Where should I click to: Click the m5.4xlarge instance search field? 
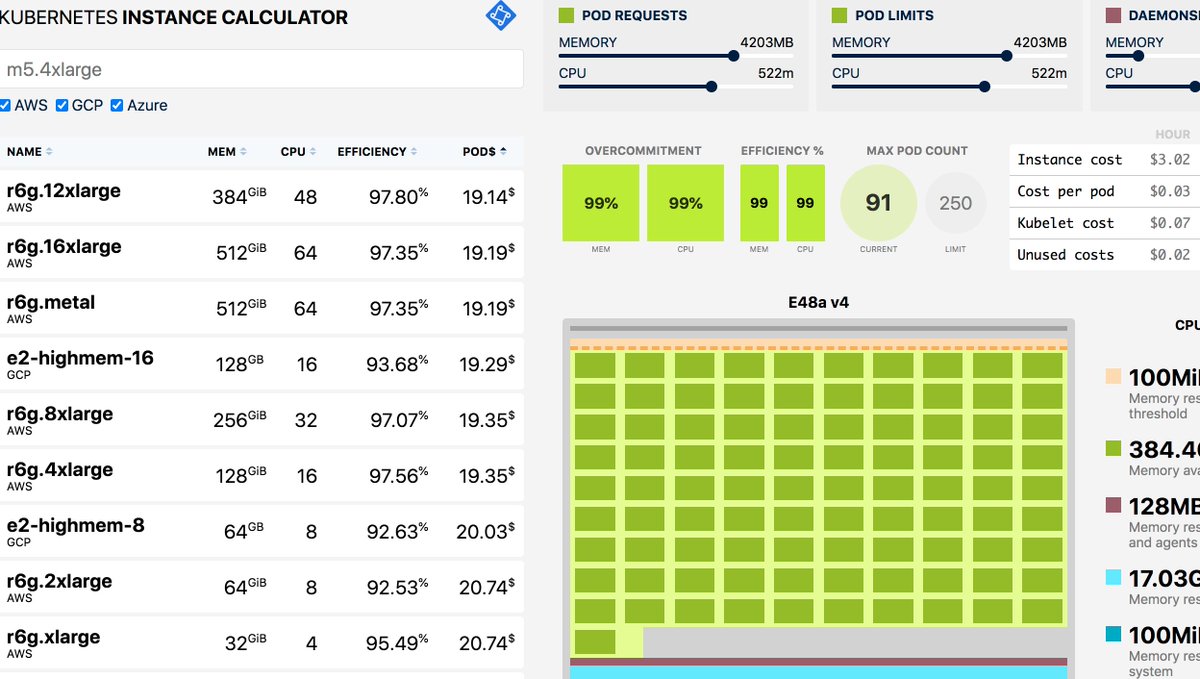tap(261, 70)
